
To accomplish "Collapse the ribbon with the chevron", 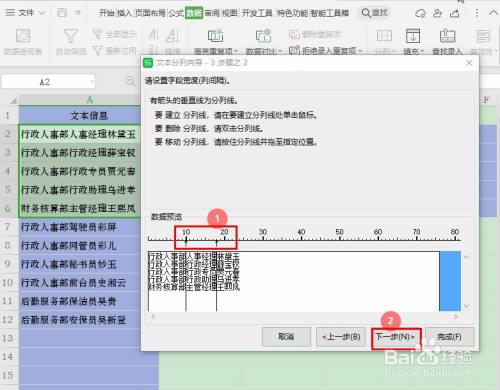I will pos(493,13).
